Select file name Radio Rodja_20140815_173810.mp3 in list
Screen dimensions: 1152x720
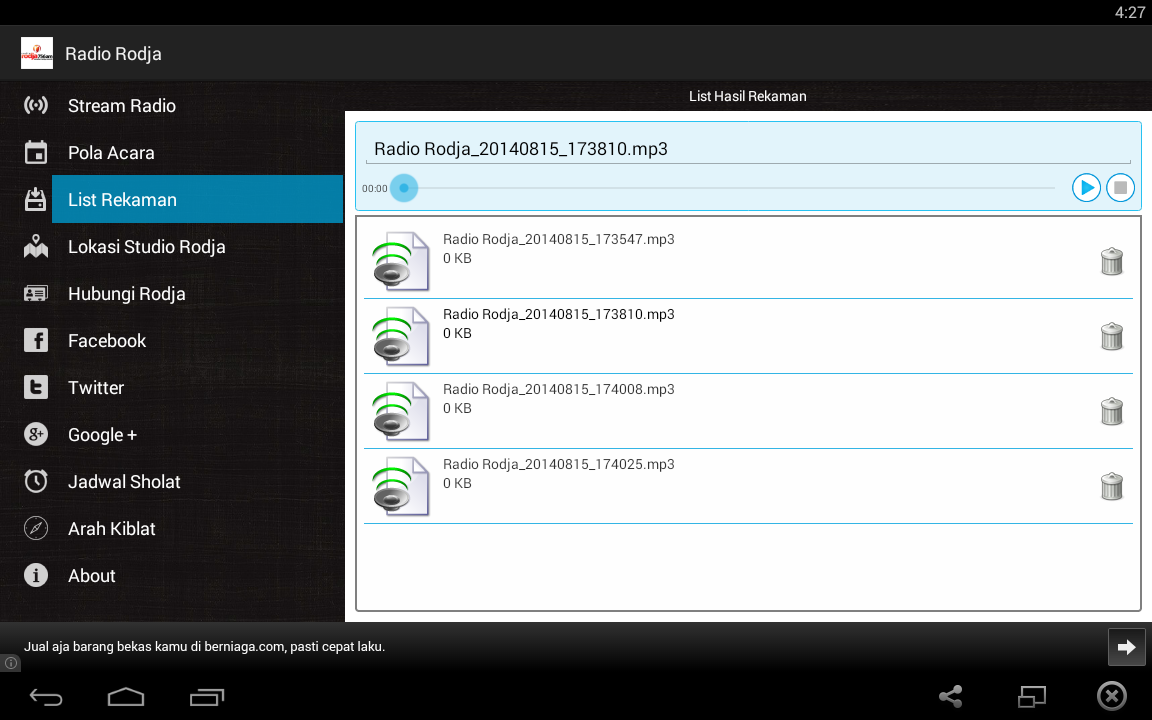[558, 314]
